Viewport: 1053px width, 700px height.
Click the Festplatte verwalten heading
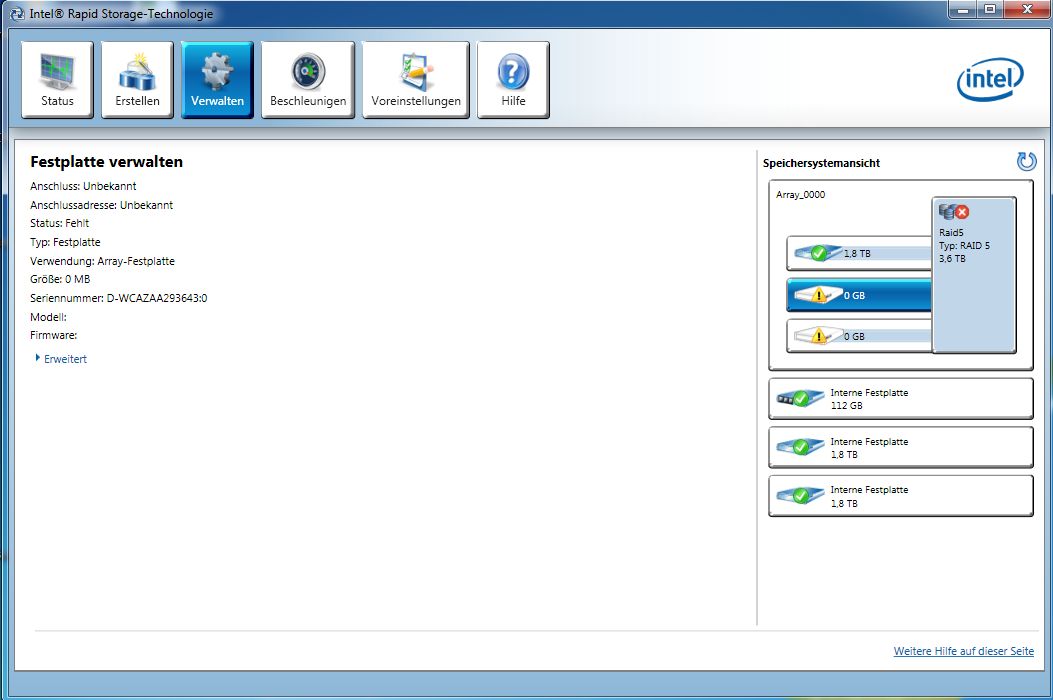pyautogui.click(x=106, y=162)
